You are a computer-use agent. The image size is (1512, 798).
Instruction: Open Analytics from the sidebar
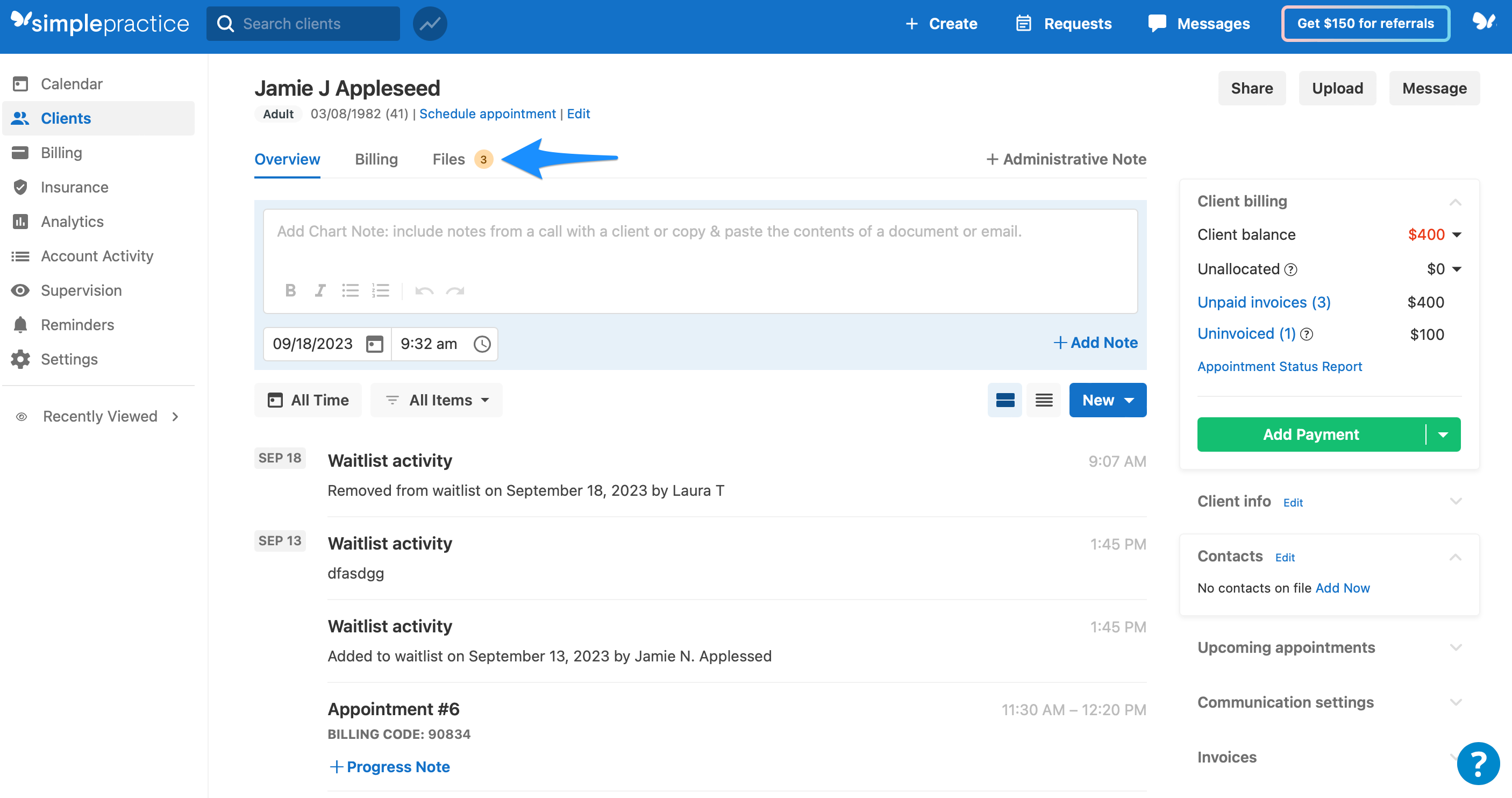[x=72, y=222]
